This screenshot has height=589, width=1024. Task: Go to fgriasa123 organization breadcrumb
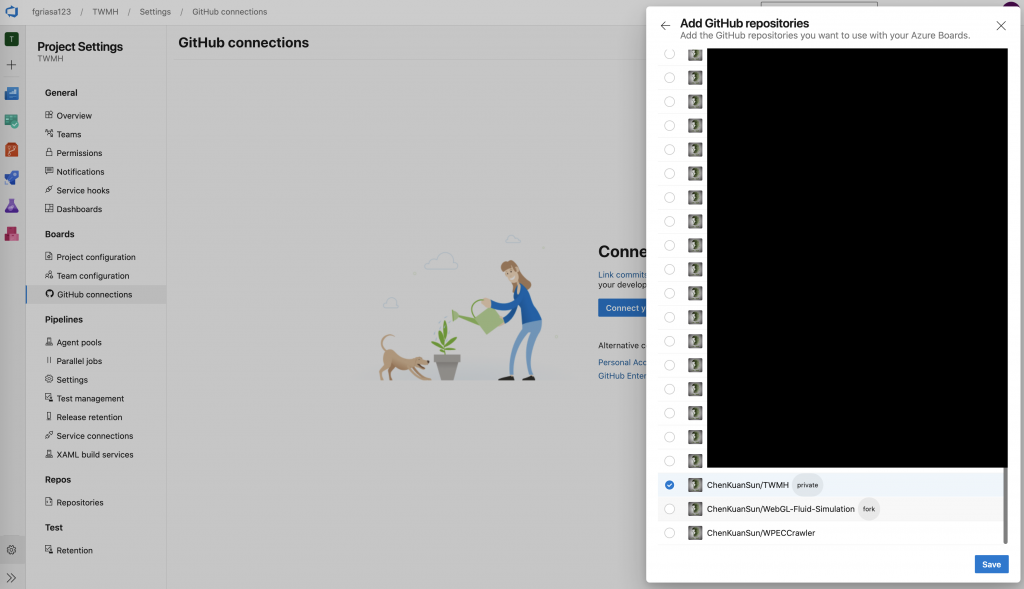coord(52,12)
